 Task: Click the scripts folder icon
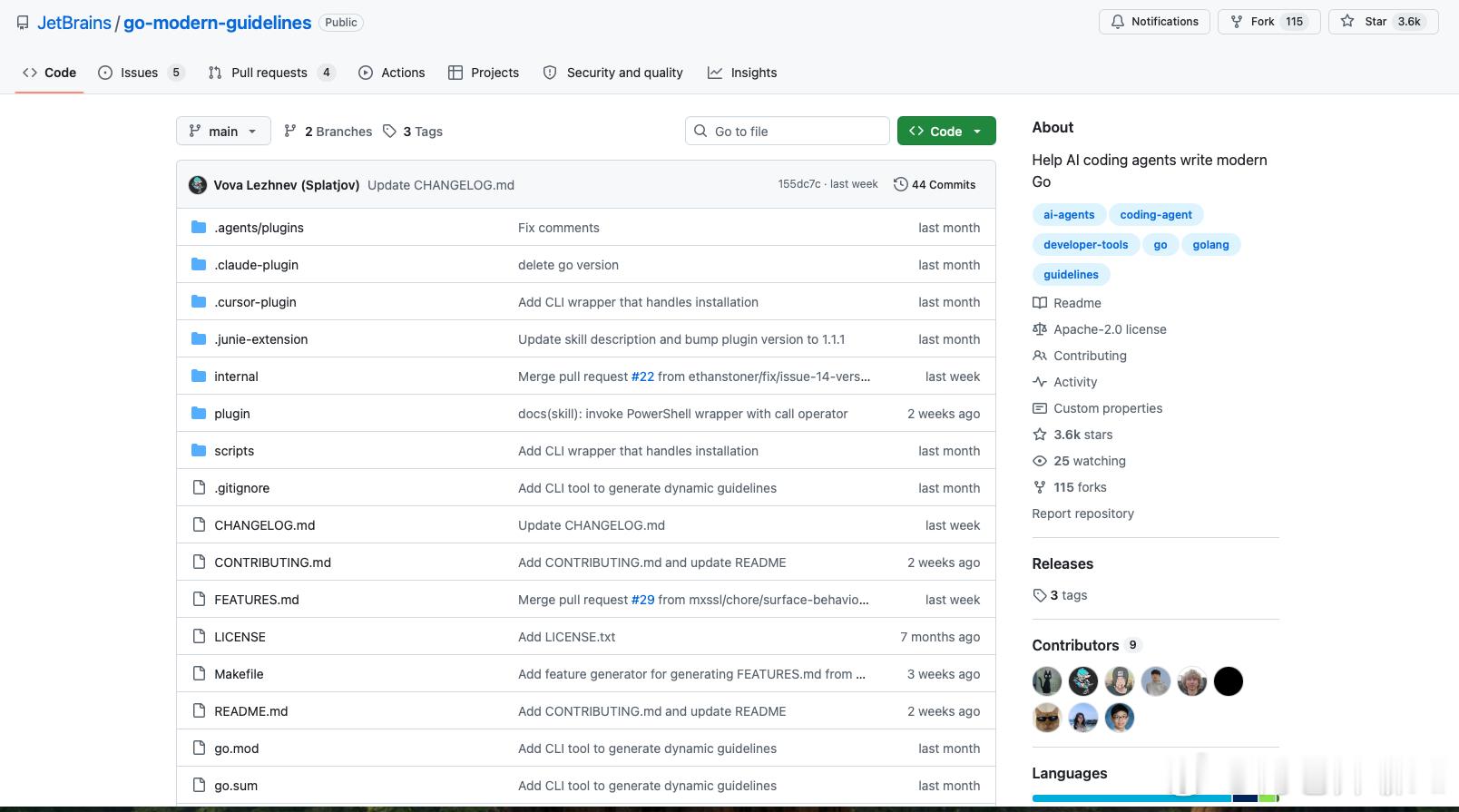tap(199, 451)
